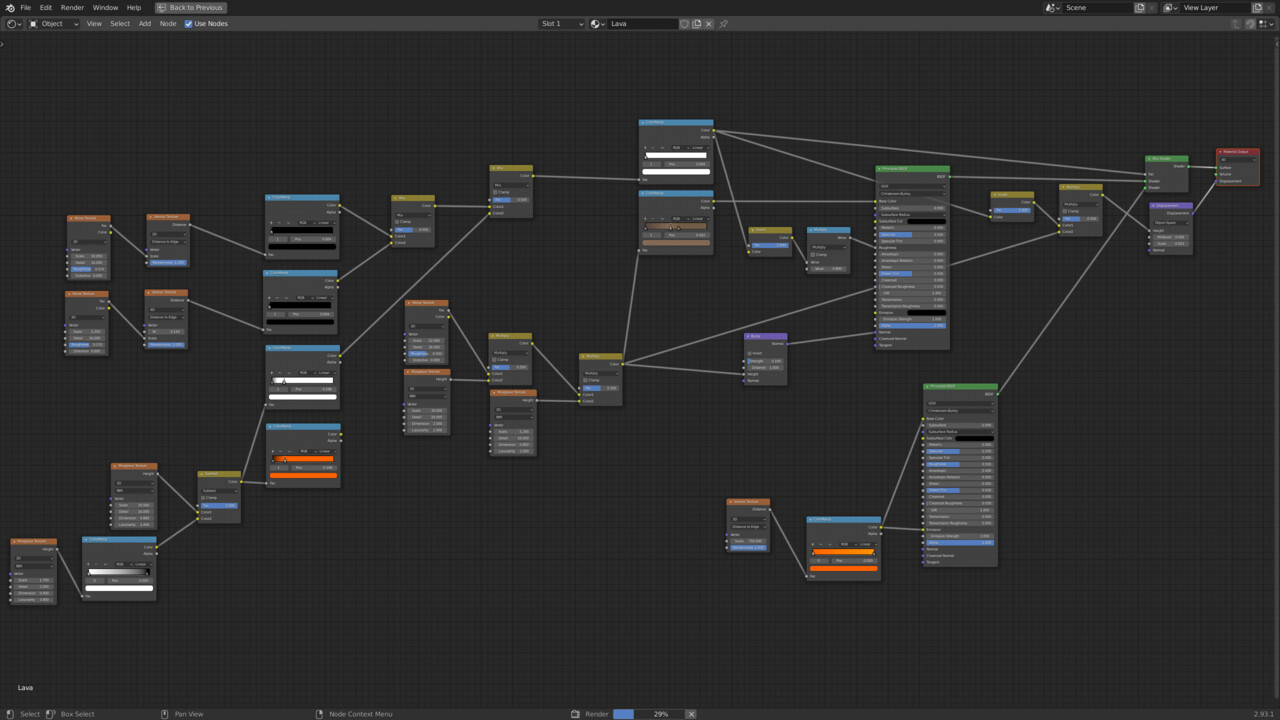Click the 2.93.1 version text
The width and height of the screenshot is (1280, 720).
tap(1264, 714)
